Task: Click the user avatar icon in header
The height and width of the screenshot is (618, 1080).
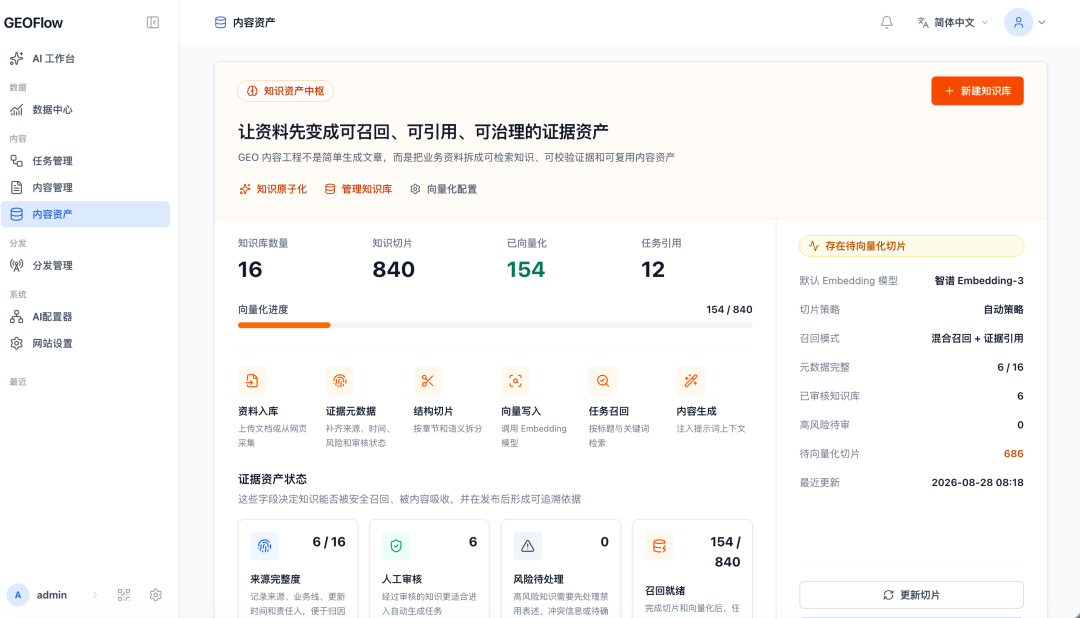Action: click(x=1018, y=23)
